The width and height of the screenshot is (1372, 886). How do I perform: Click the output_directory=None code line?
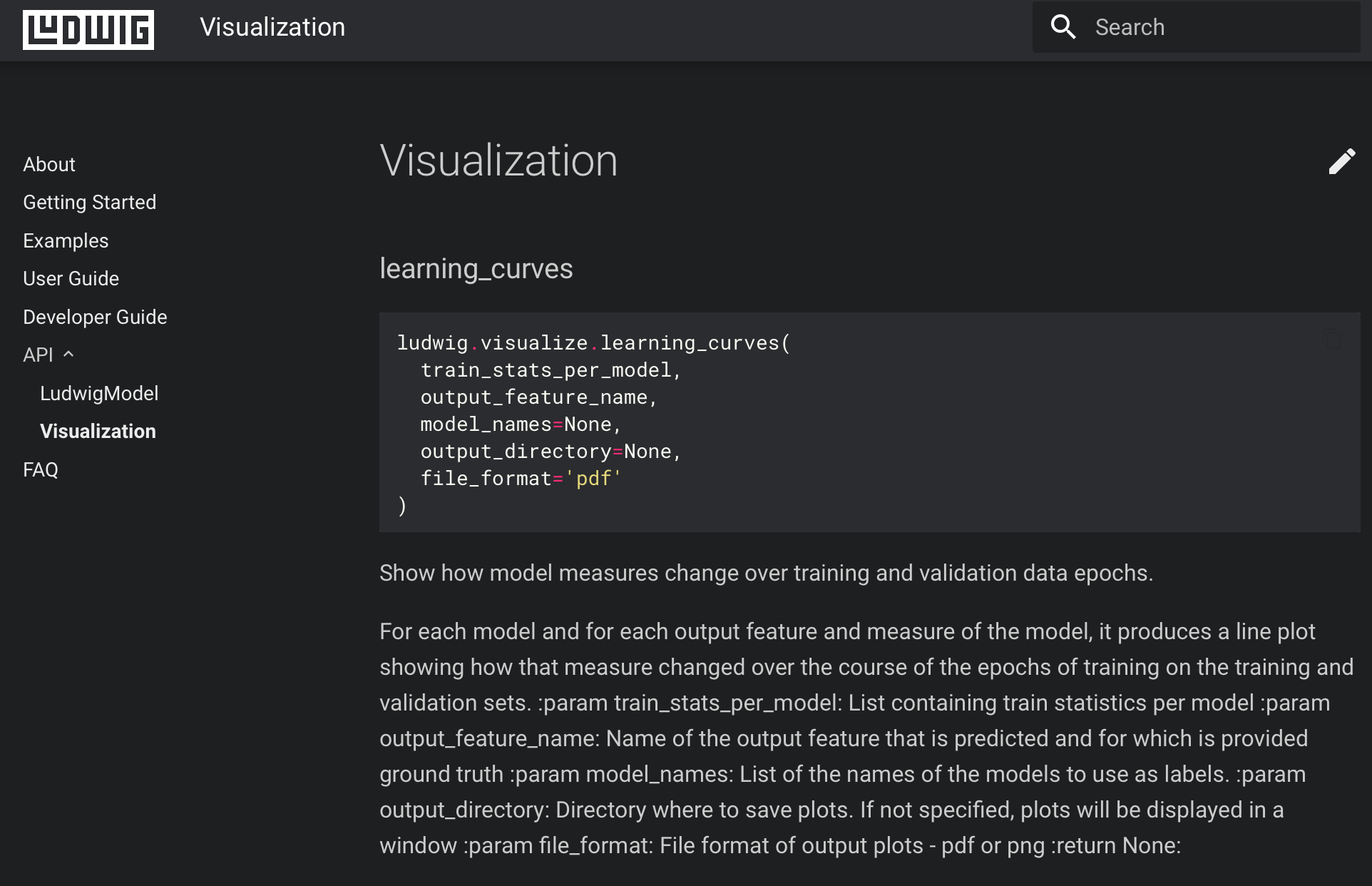coord(551,452)
